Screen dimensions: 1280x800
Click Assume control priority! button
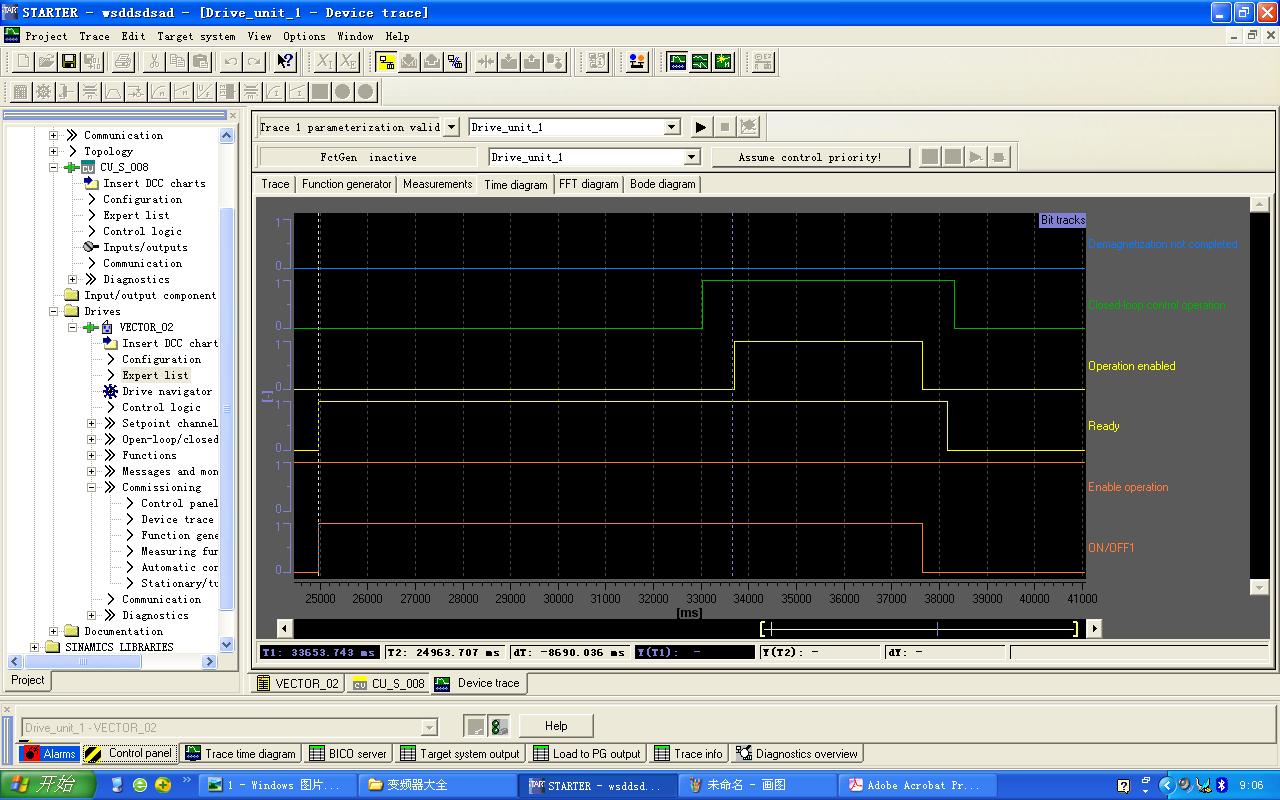pyautogui.click(x=810, y=157)
